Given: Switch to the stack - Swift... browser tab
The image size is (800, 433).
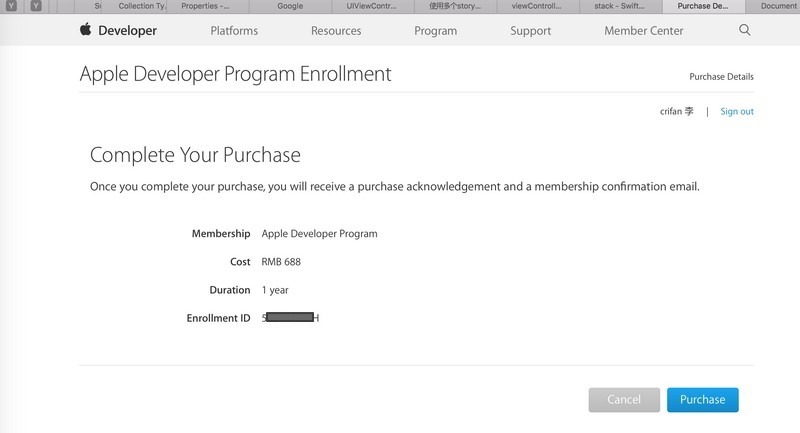Looking at the screenshot, I should point(619,6).
